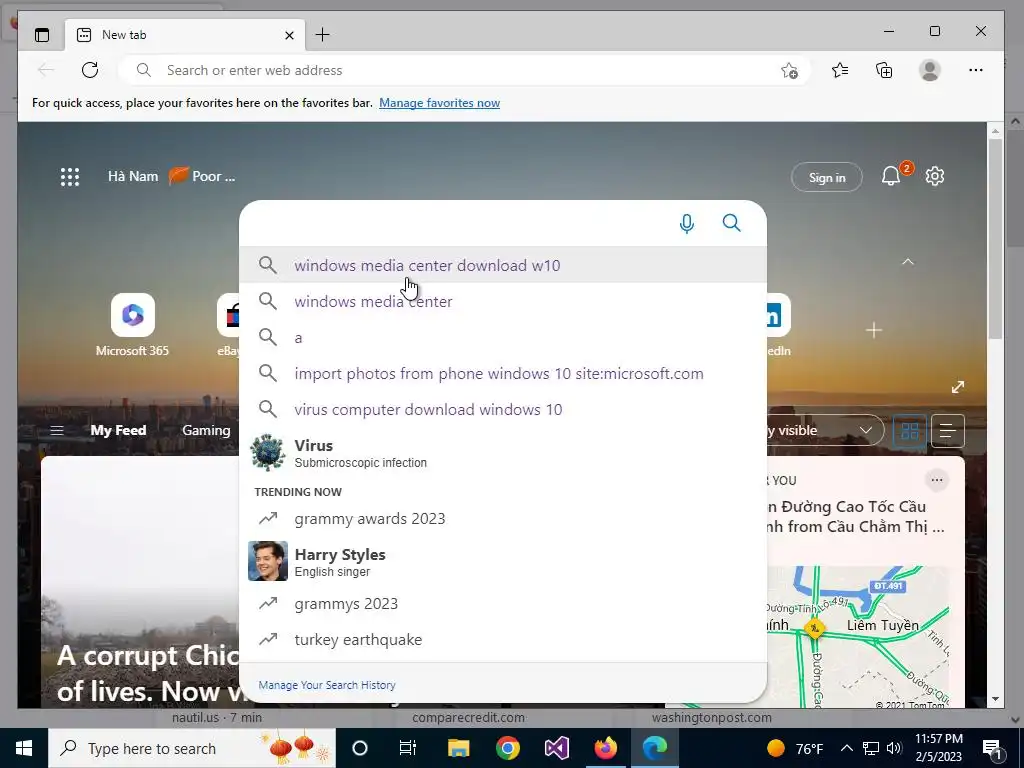Image resolution: width=1024 pixels, height=768 pixels.
Task: Open the traffic card three-dots options
Action: point(936,480)
